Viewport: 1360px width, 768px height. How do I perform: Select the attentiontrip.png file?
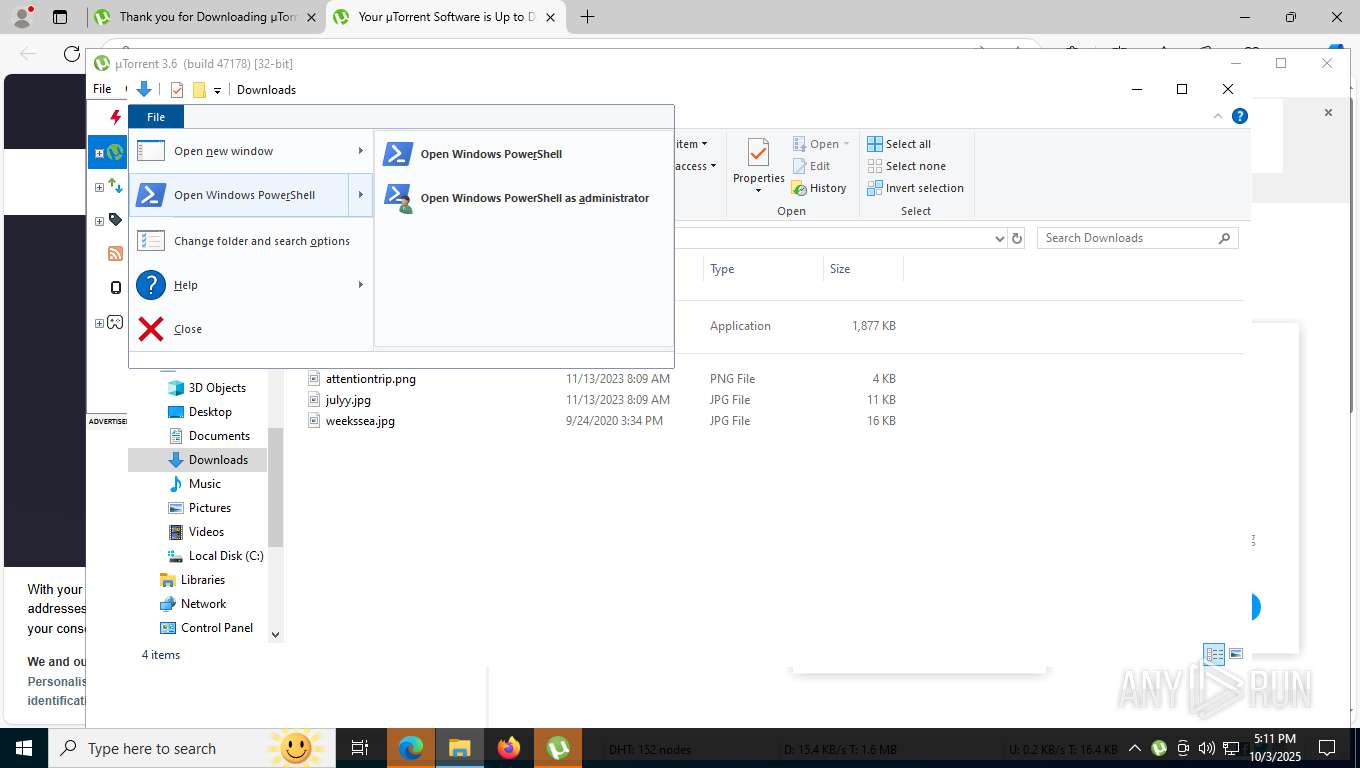[370, 379]
